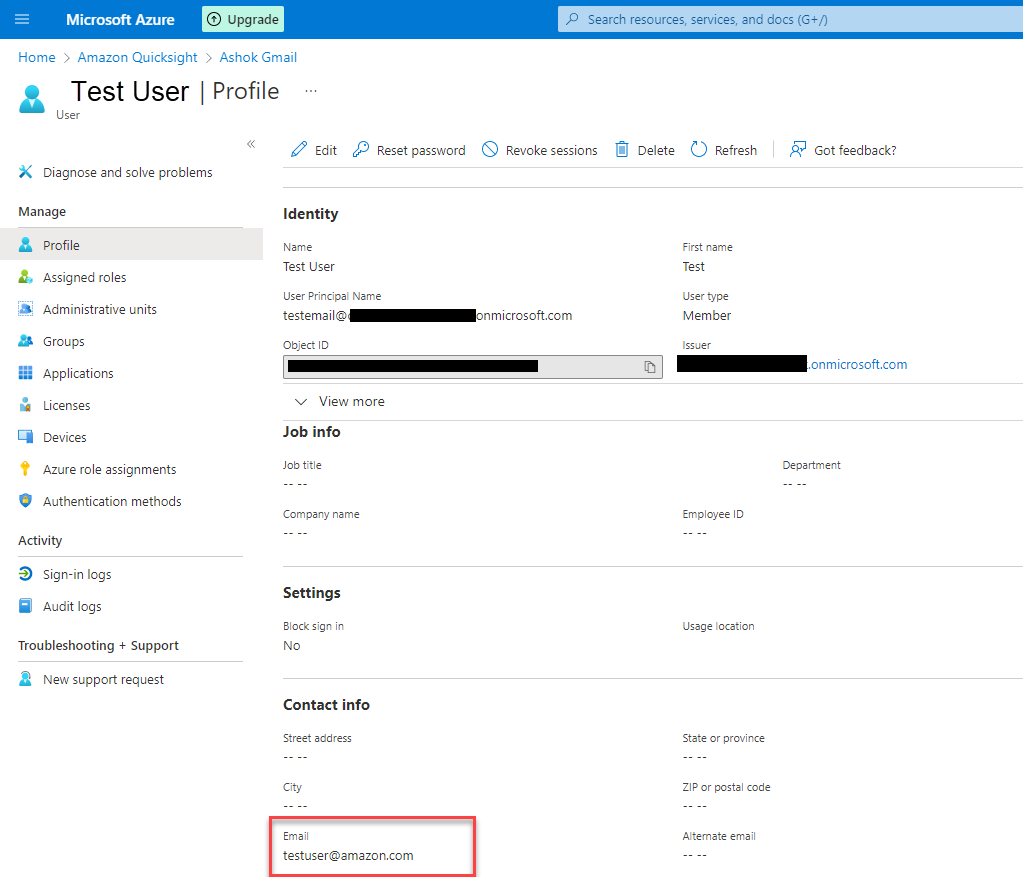Open Got feedback? in the toolbar
Viewport: 1023px width, 877px height.
pyautogui.click(x=843, y=150)
